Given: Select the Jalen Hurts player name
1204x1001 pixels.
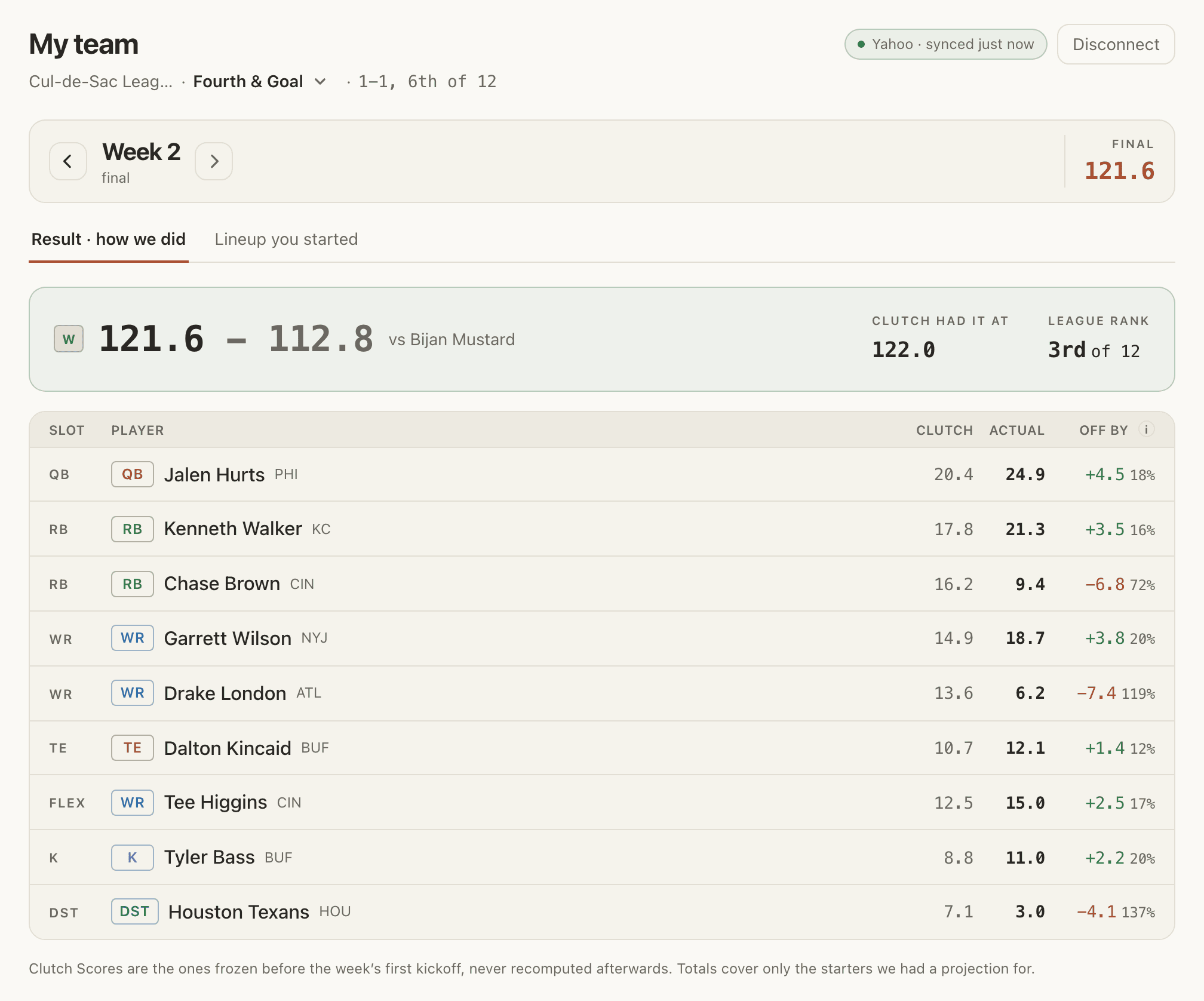Looking at the screenshot, I should pos(214,475).
